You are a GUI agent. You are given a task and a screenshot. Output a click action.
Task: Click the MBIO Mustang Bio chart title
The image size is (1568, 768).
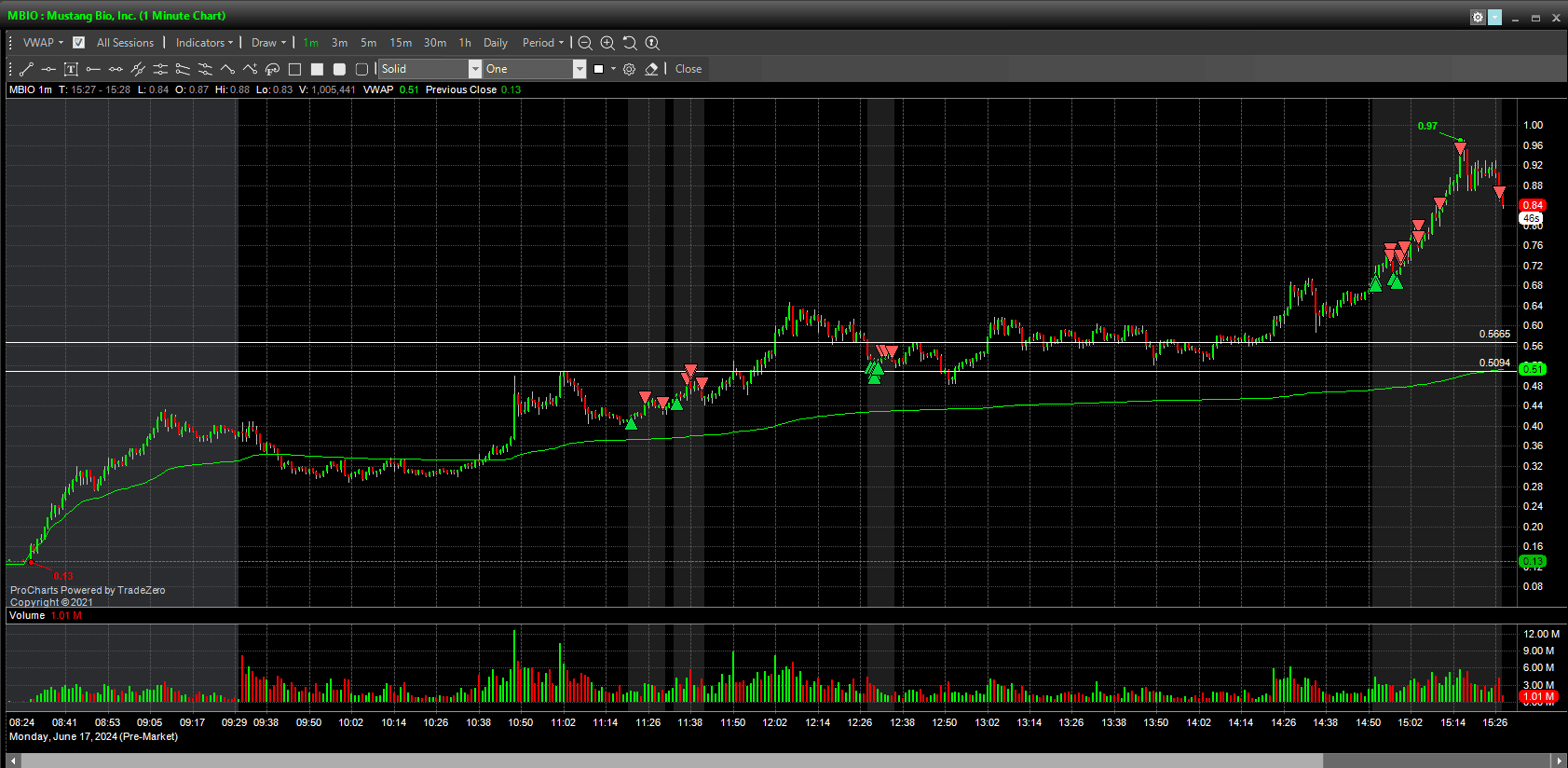(x=116, y=16)
